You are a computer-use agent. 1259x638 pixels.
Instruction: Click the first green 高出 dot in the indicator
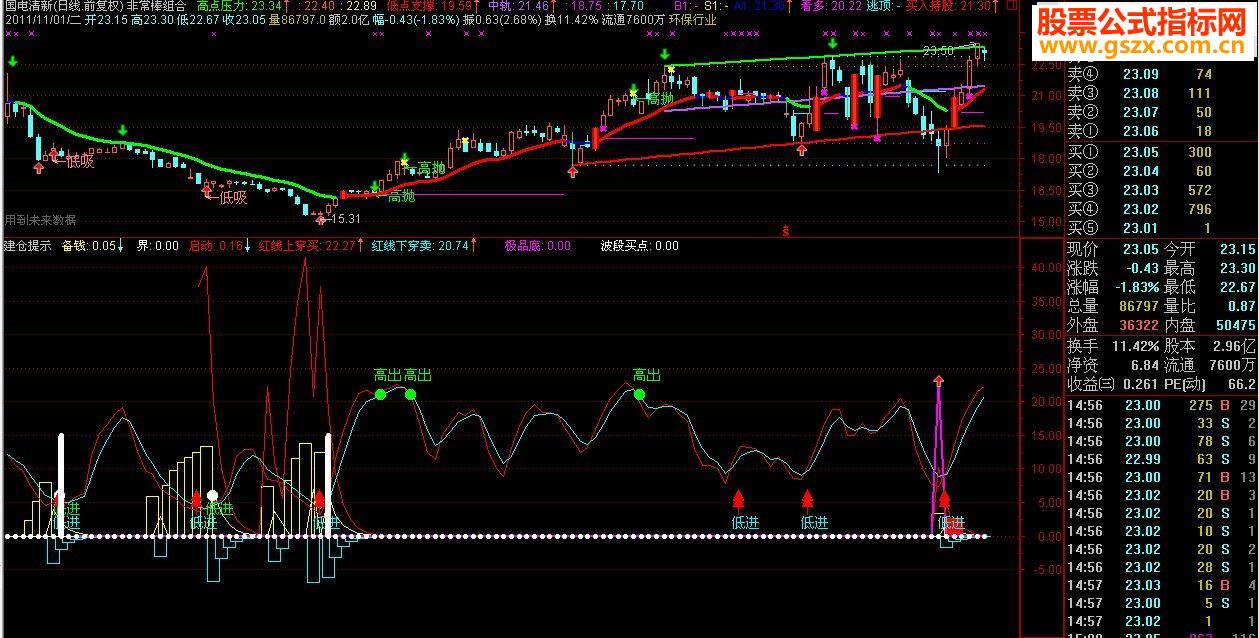[380, 395]
